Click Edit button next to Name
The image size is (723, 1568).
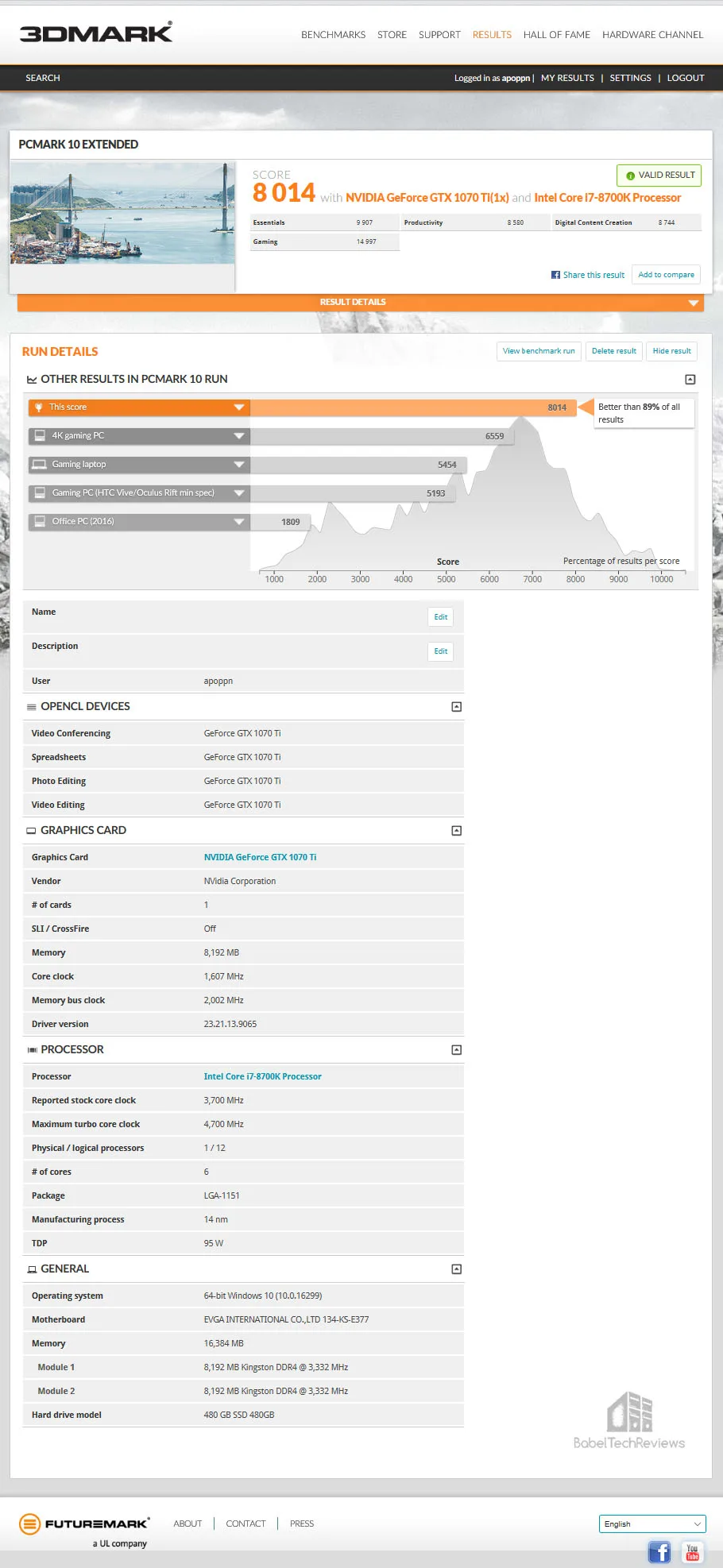(440, 617)
